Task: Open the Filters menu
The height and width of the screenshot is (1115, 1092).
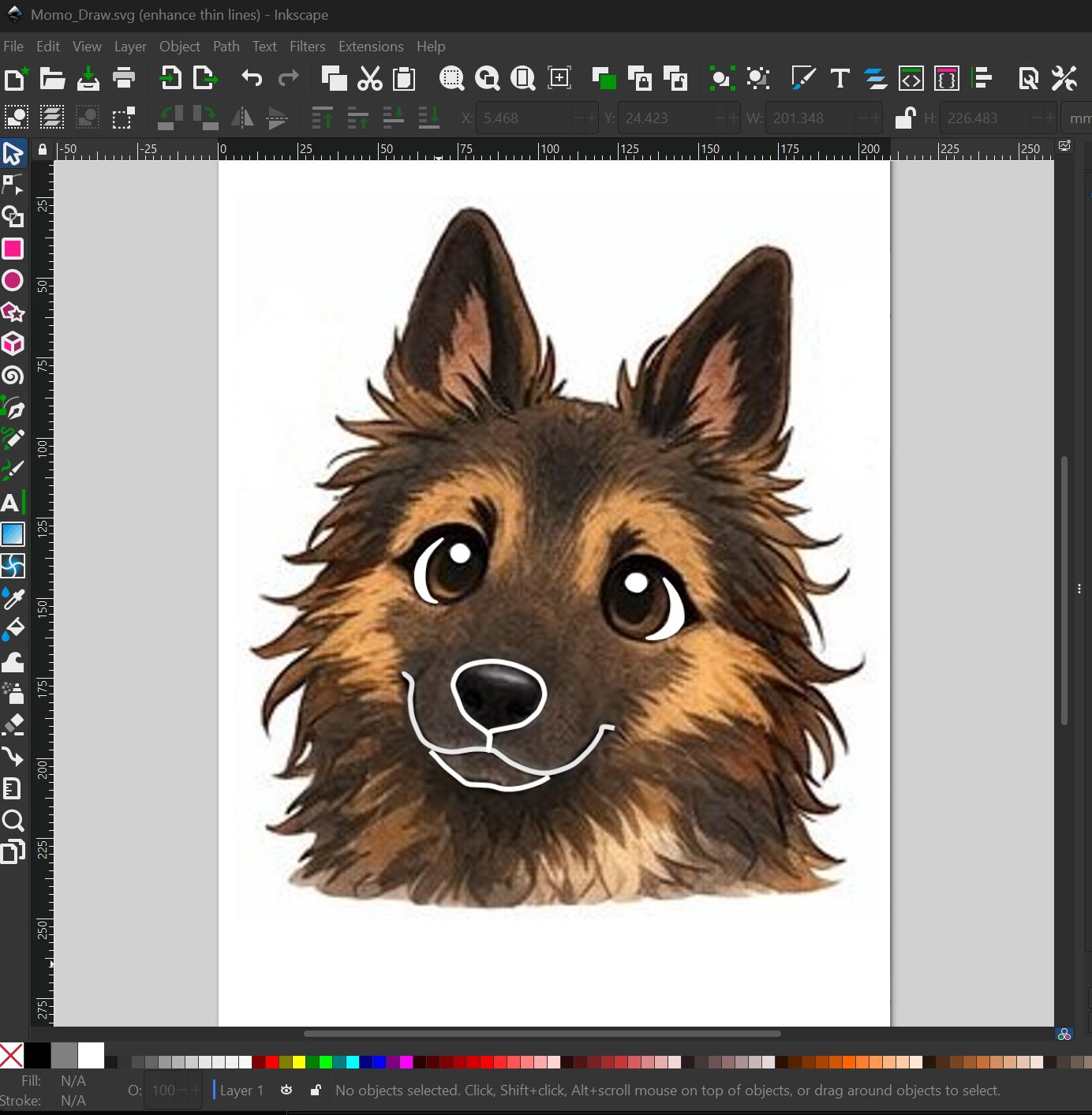Action: click(x=307, y=47)
